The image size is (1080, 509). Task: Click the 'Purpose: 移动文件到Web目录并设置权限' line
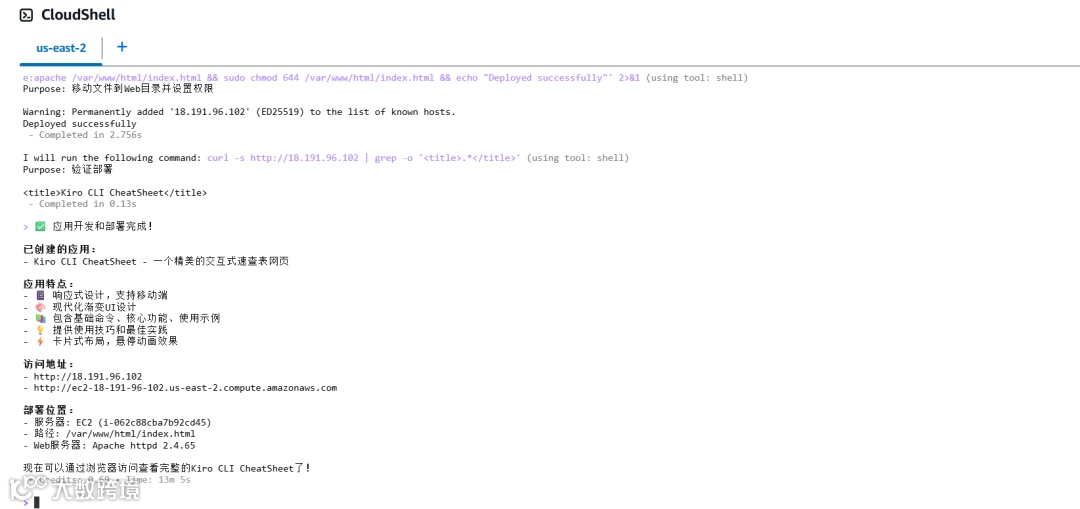pyautogui.click(x=118, y=89)
